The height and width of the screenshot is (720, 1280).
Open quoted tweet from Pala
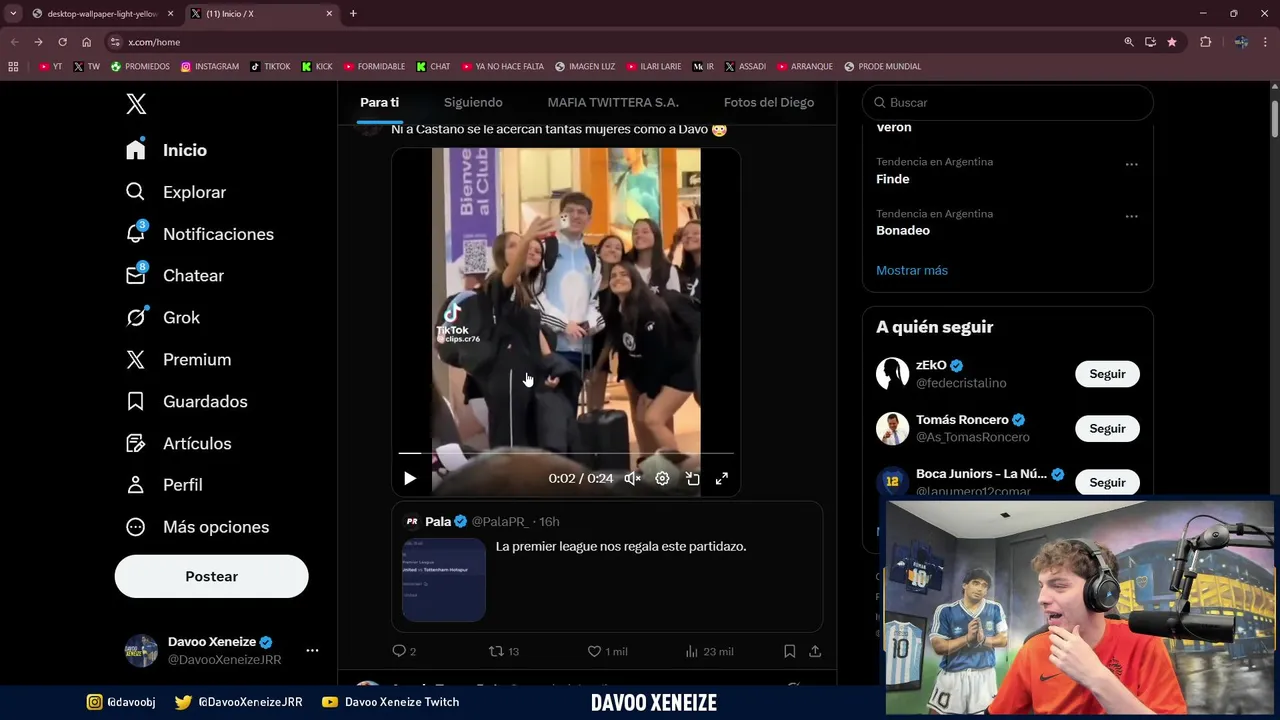[607, 567]
